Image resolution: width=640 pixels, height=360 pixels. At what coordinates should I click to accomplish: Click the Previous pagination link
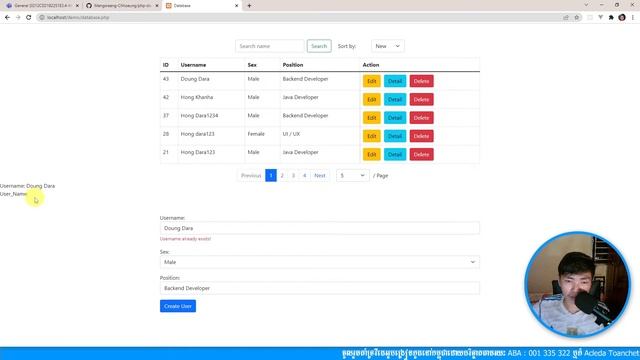coord(251,176)
